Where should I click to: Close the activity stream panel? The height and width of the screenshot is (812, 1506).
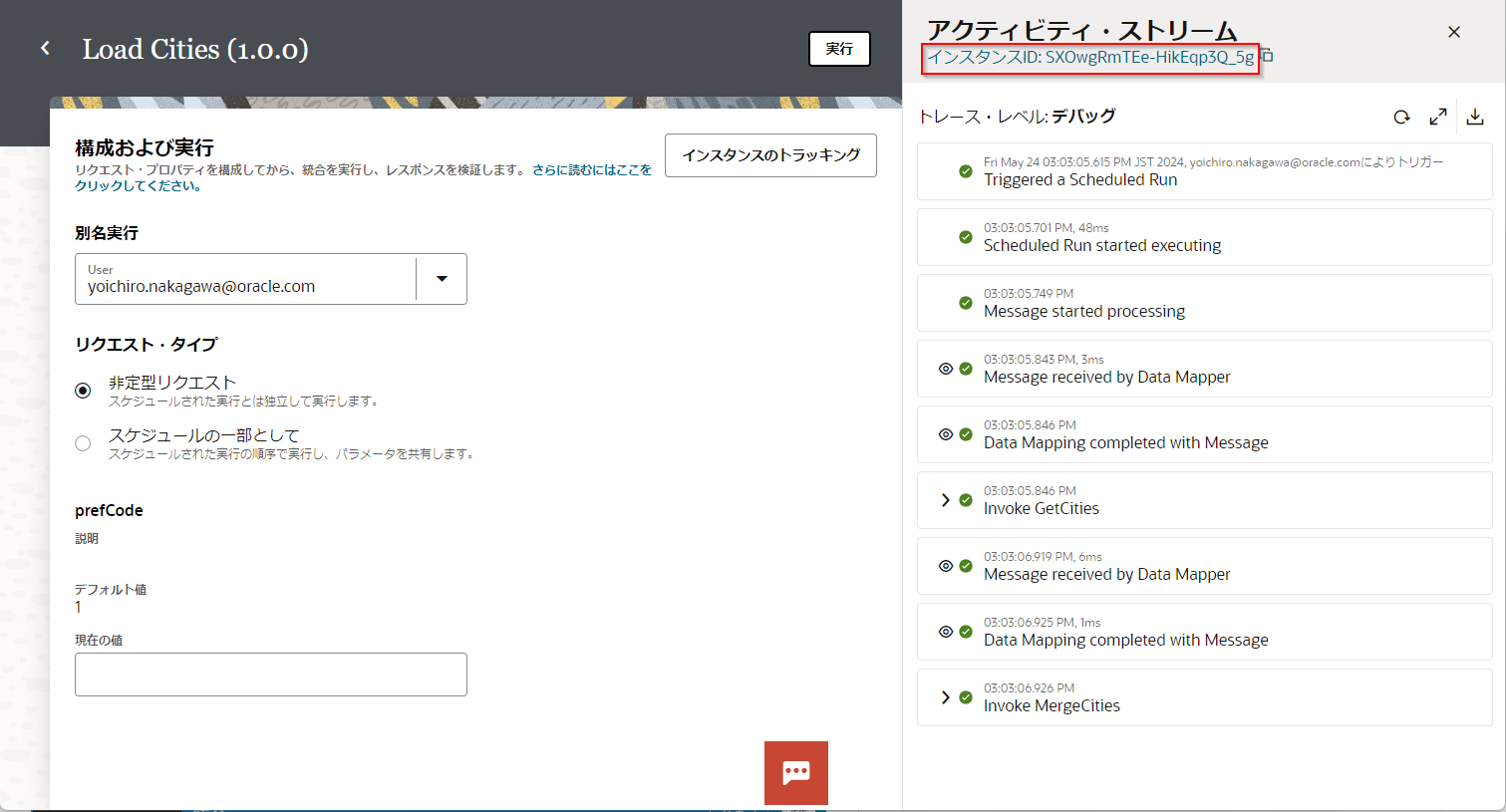coord(1453,33)
